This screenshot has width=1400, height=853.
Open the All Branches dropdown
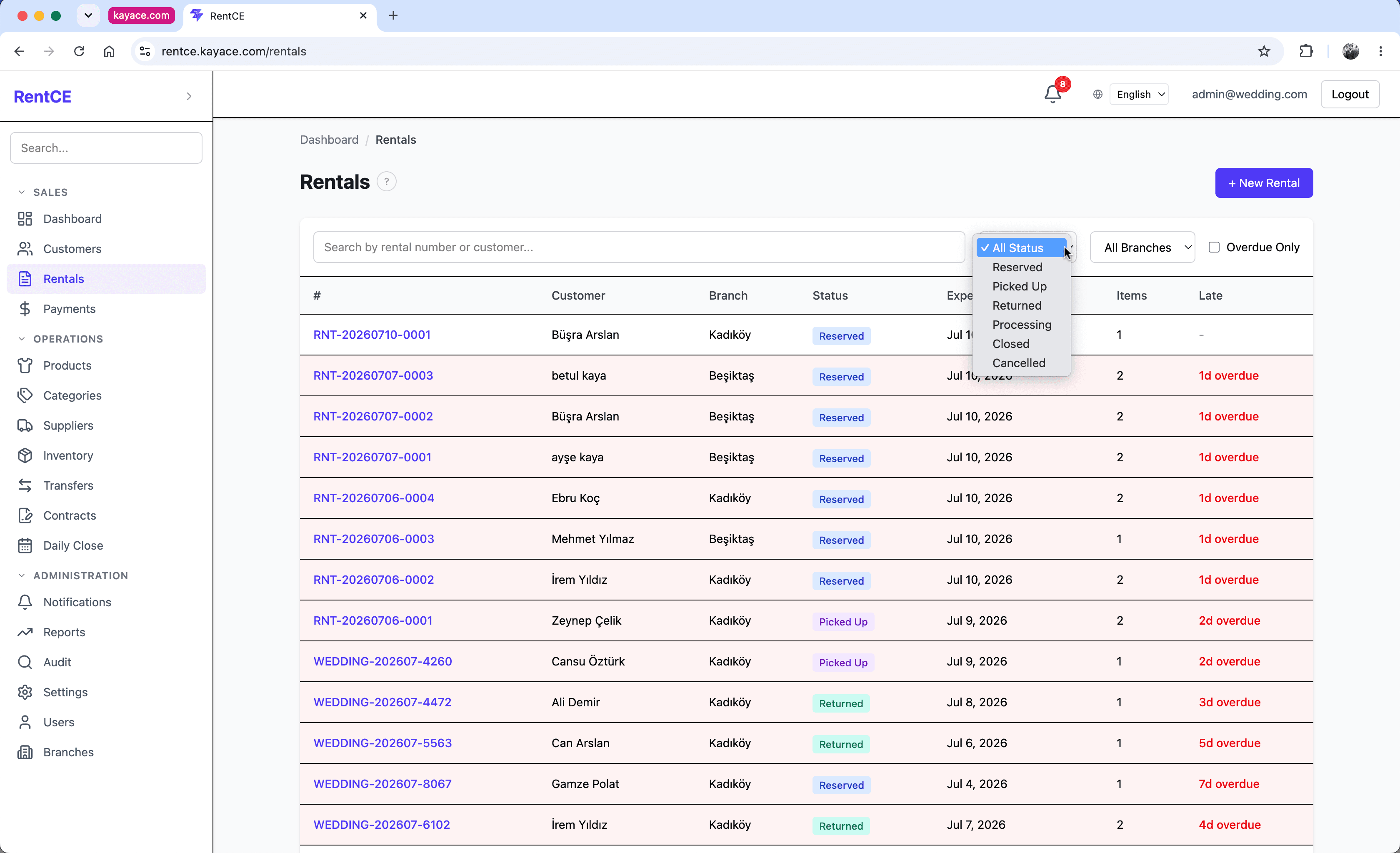[1142, 247]
